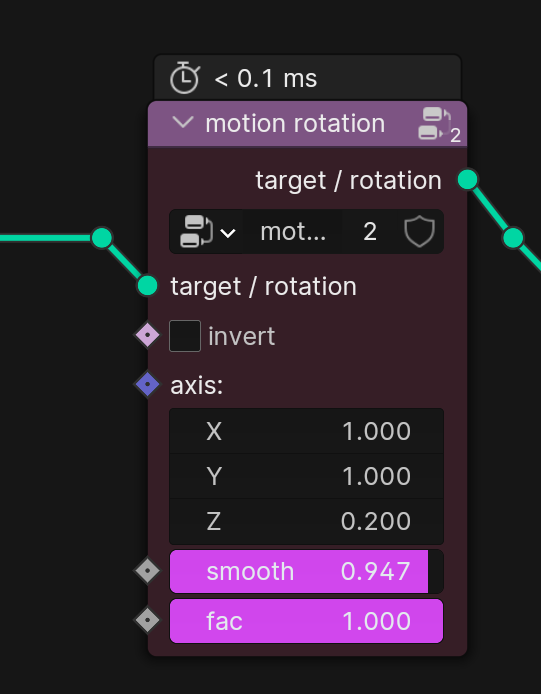Click the '< 0.1 ms' timing label
Image resolution: width=541 pixels, height=694 pixels.
pos(266,79)
